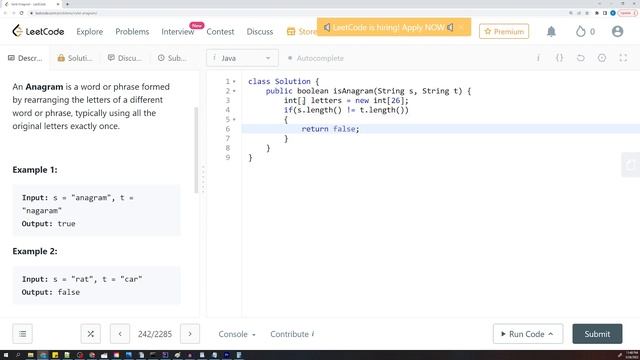Collapse code fold at line 2
This screenshot has width=640, height=360.
pos(234,91)
